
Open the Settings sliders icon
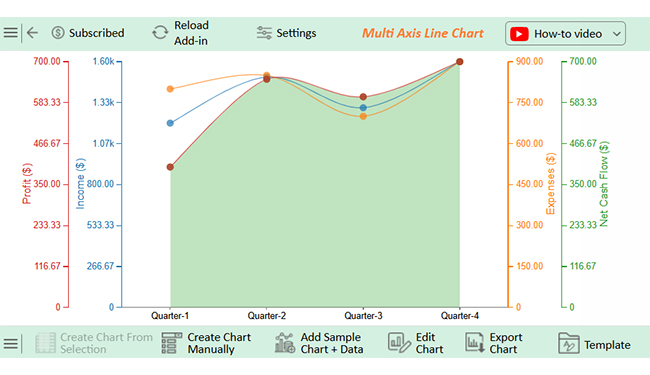[264, 33]
